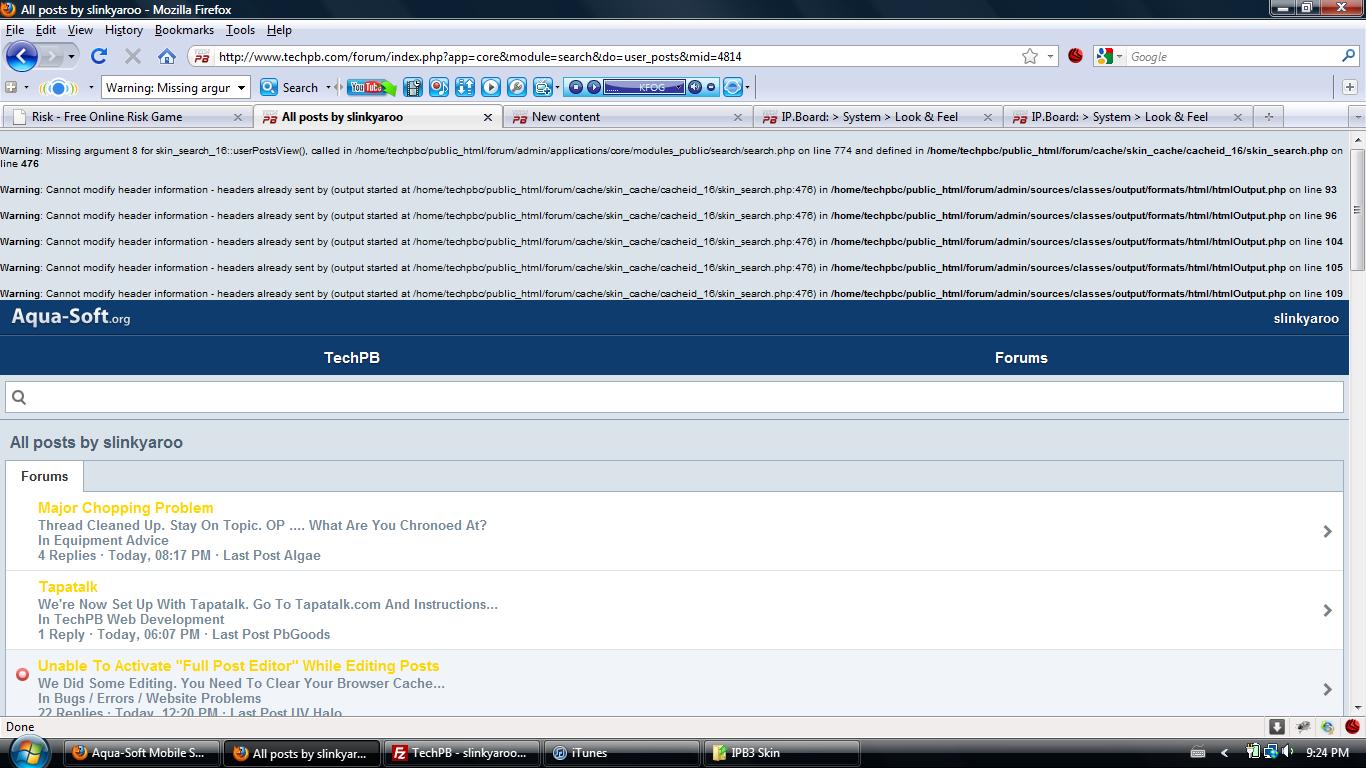Open the 'Major Chopping Problem' thread
This screenshot has width=1366, height=768.
(x=126, y=508)
